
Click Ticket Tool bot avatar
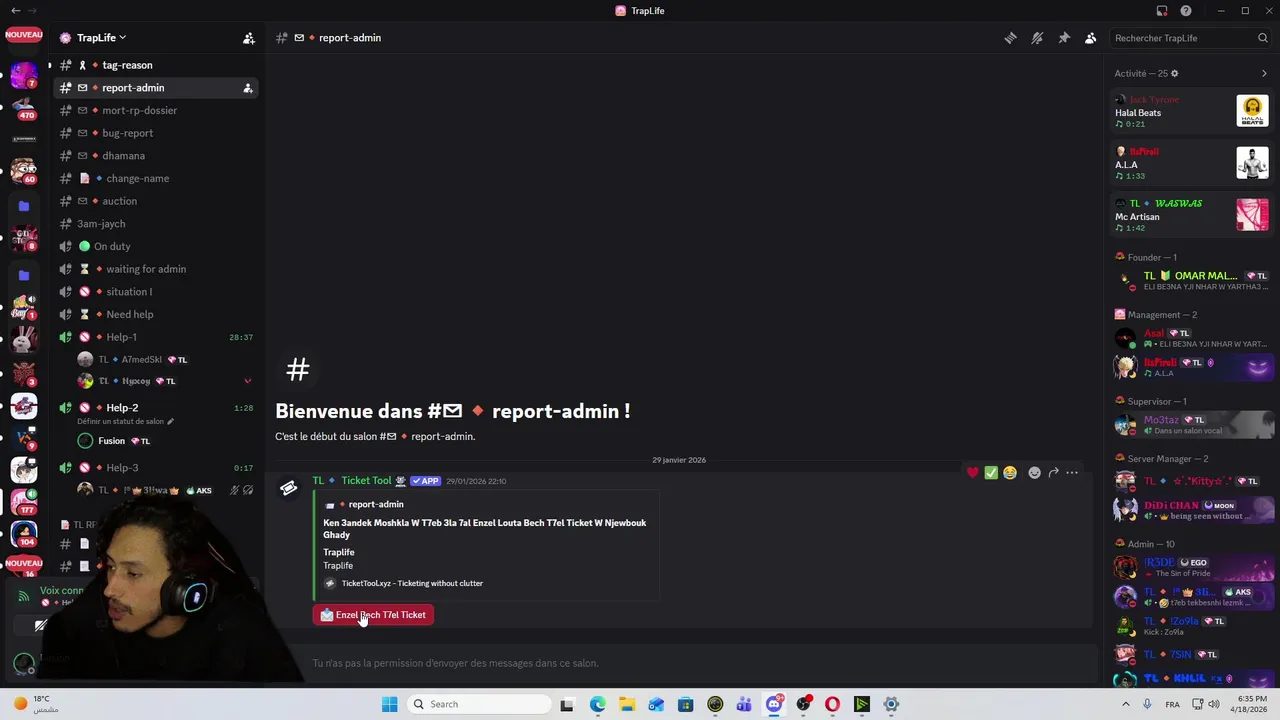289,488
